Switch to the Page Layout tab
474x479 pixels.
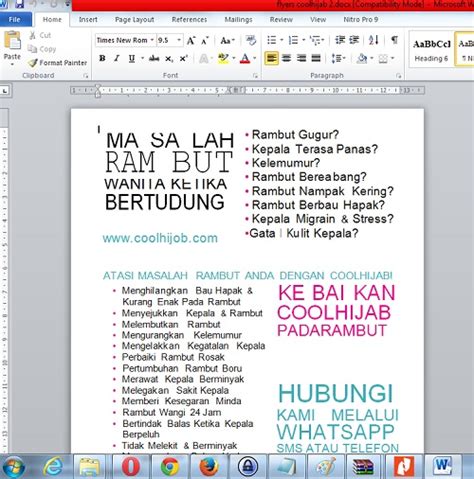coord(134,20)
